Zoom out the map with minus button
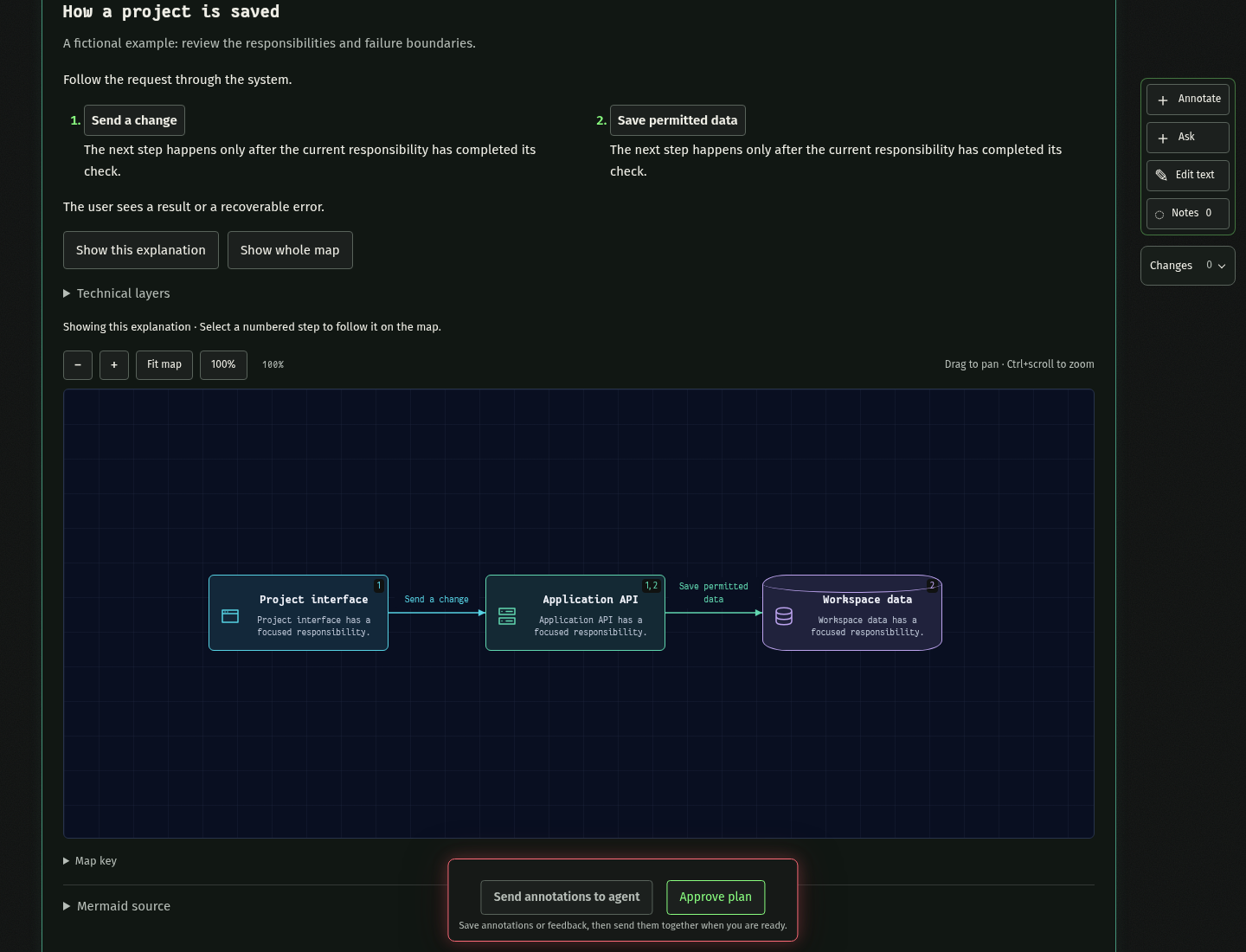The image size is (1246, 952). [78, 365]
